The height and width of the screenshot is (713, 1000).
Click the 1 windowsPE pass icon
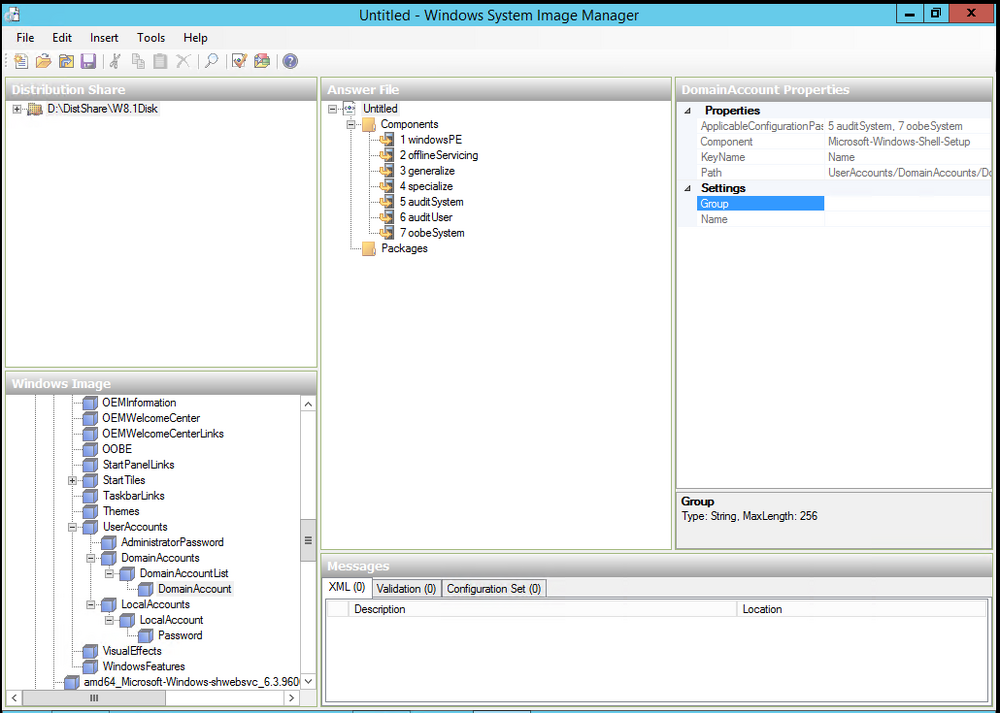tap(386, 140)
